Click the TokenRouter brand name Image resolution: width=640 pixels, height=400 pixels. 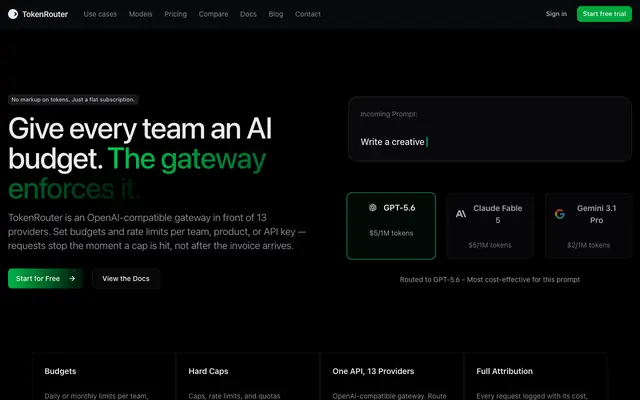point(45,14)
